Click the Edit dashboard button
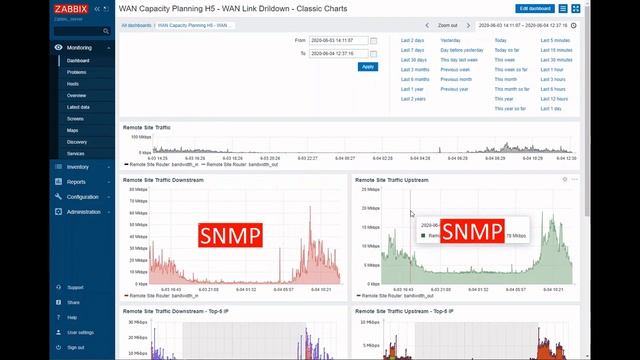 coord(535,9)
